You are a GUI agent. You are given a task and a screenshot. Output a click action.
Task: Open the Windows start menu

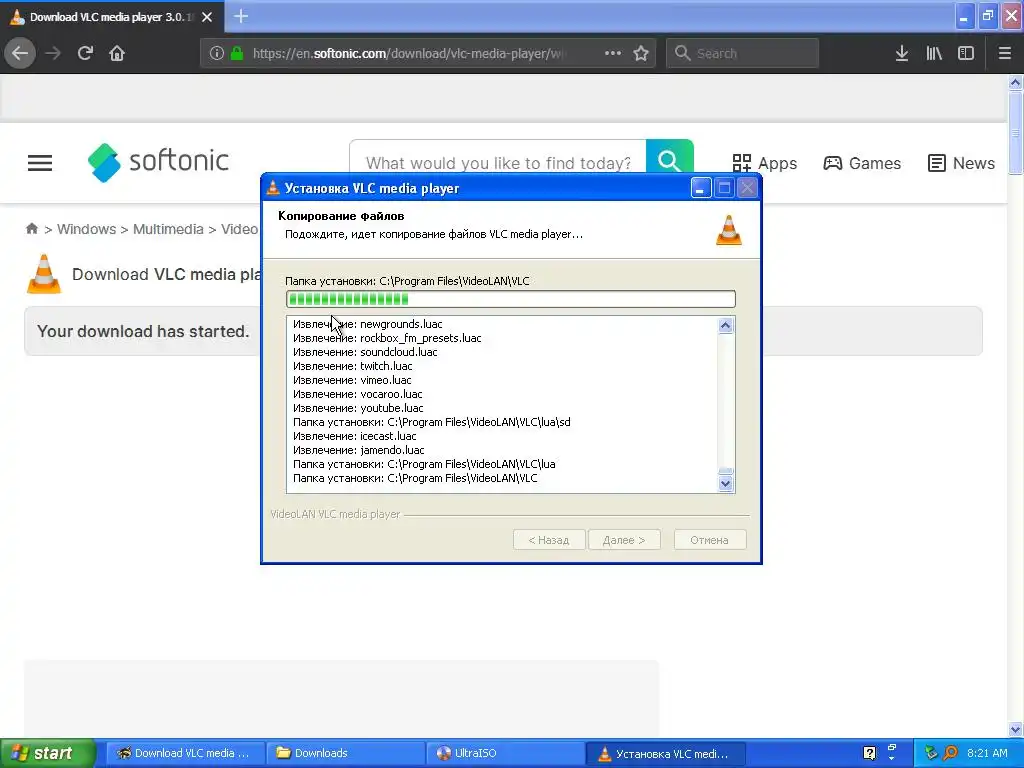tap(48, 753)
